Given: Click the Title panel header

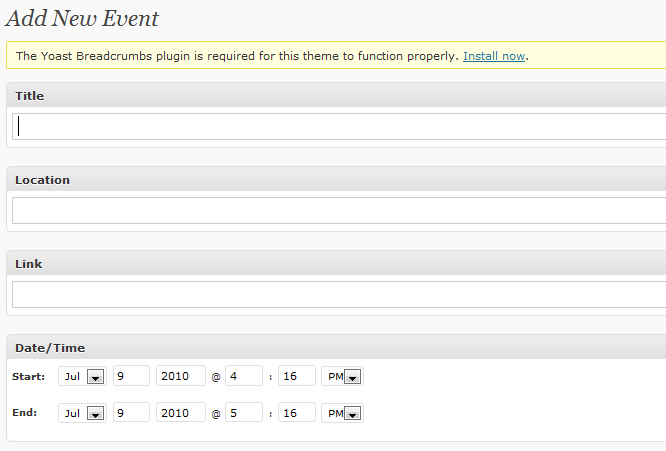Looking at the screenshot, I should 336,95.
